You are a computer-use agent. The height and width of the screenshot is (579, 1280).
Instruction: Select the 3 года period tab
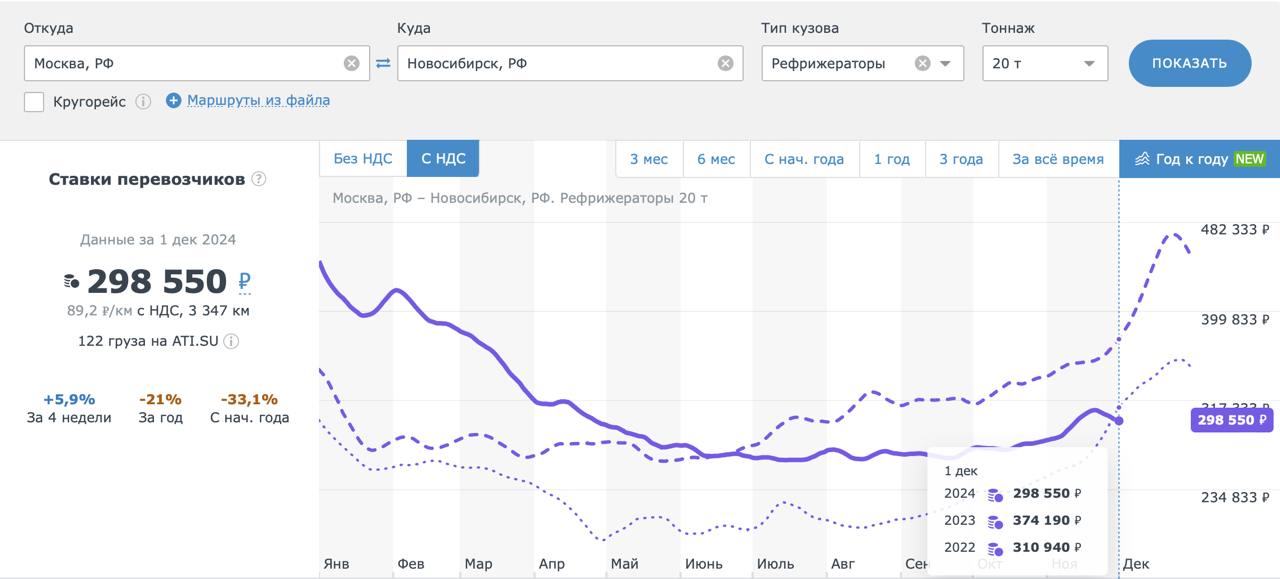[961, 159]
